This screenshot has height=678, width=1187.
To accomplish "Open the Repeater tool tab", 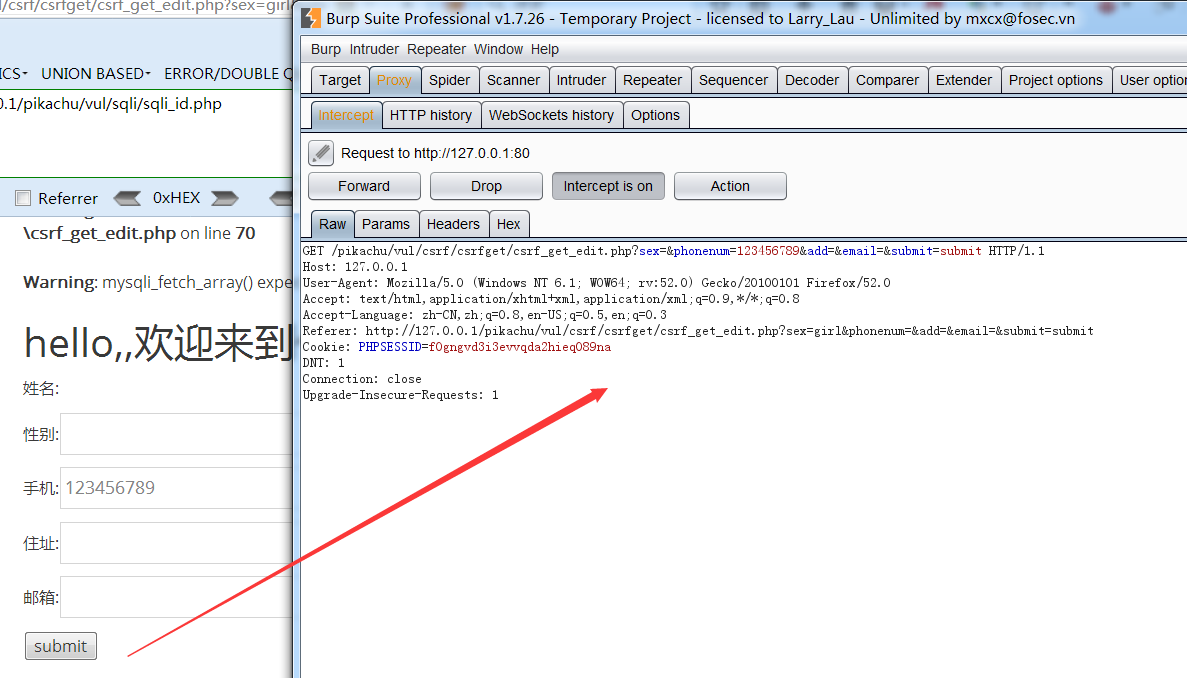I will pyautogui.click(x=652, y=80).
